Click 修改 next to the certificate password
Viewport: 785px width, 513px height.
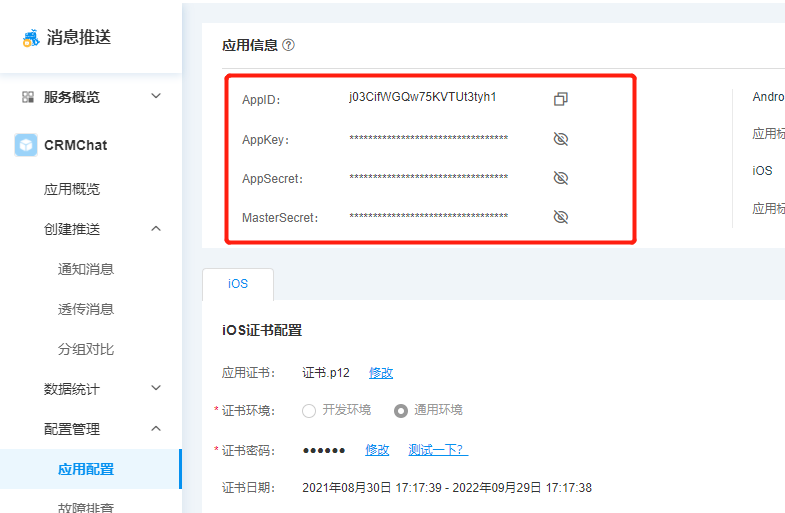(377, 450)
